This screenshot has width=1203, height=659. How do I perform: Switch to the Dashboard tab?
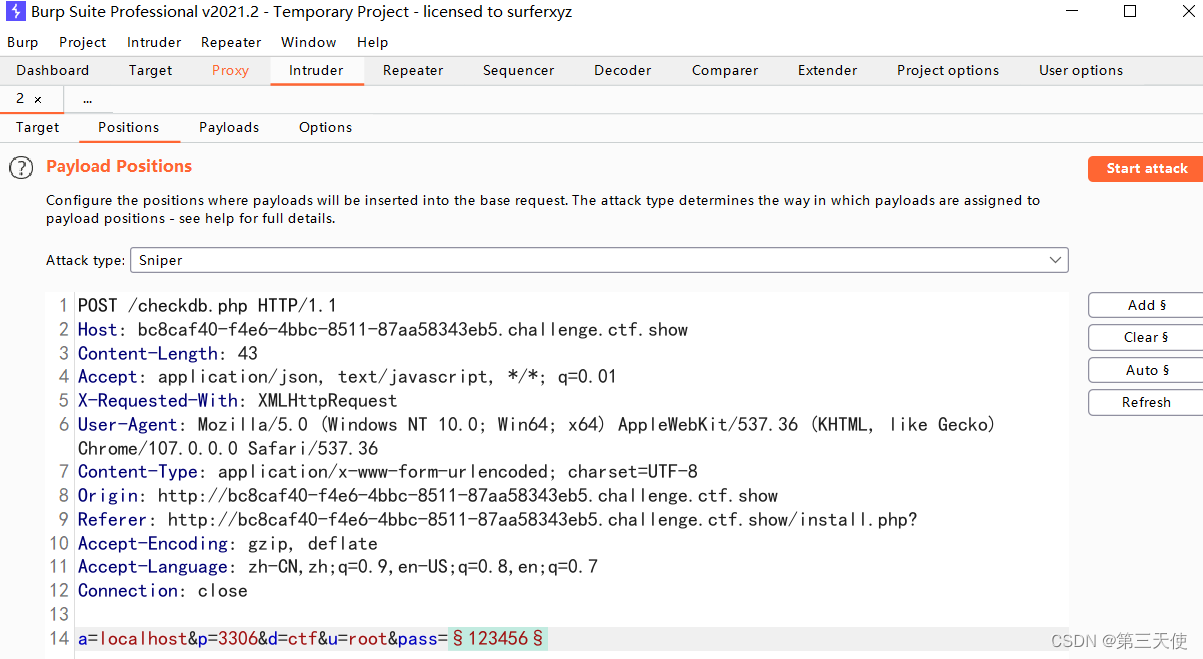(x=53, y=70)
